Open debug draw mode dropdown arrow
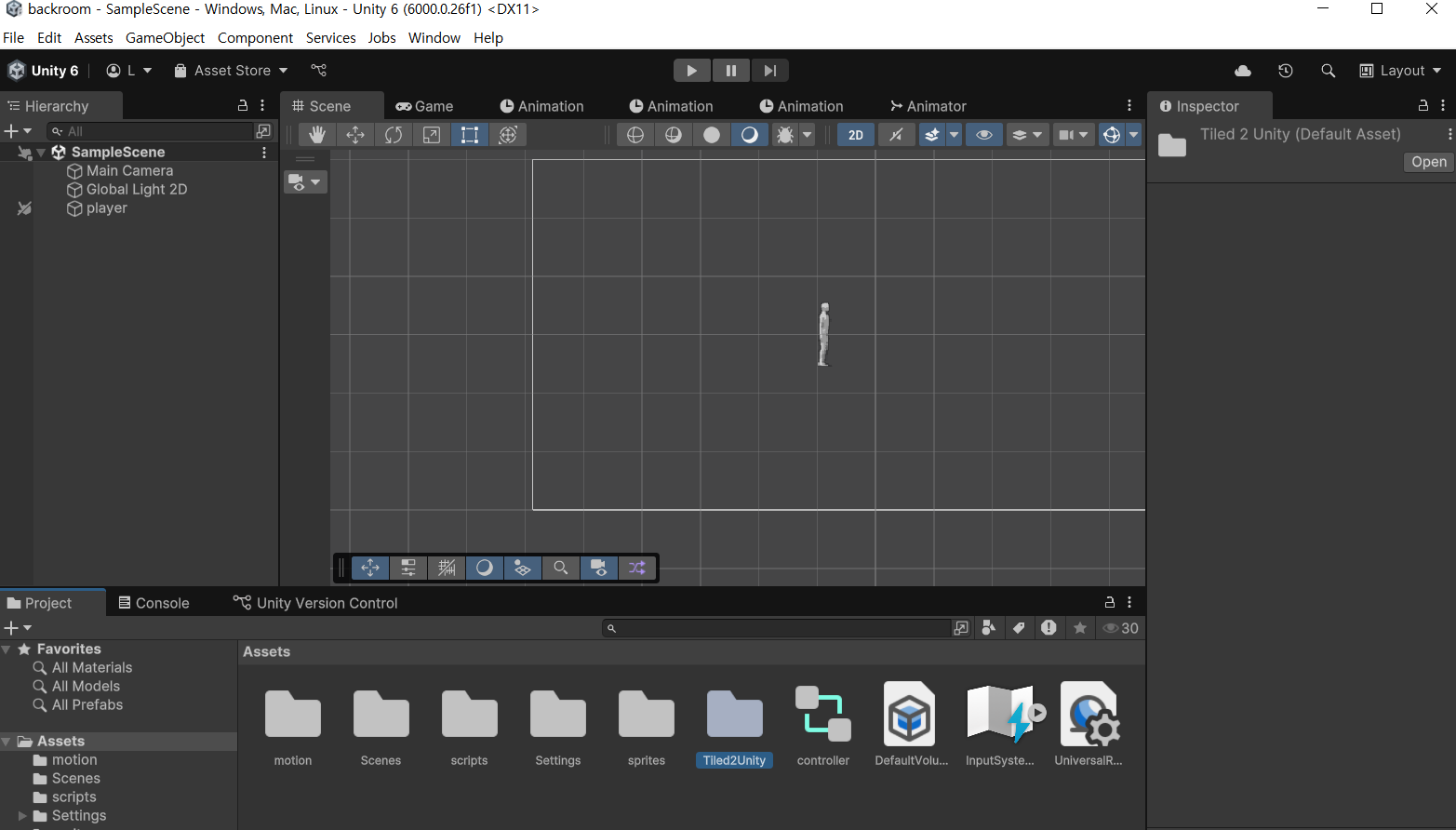Screen dimensions: 1456x830 808,135
